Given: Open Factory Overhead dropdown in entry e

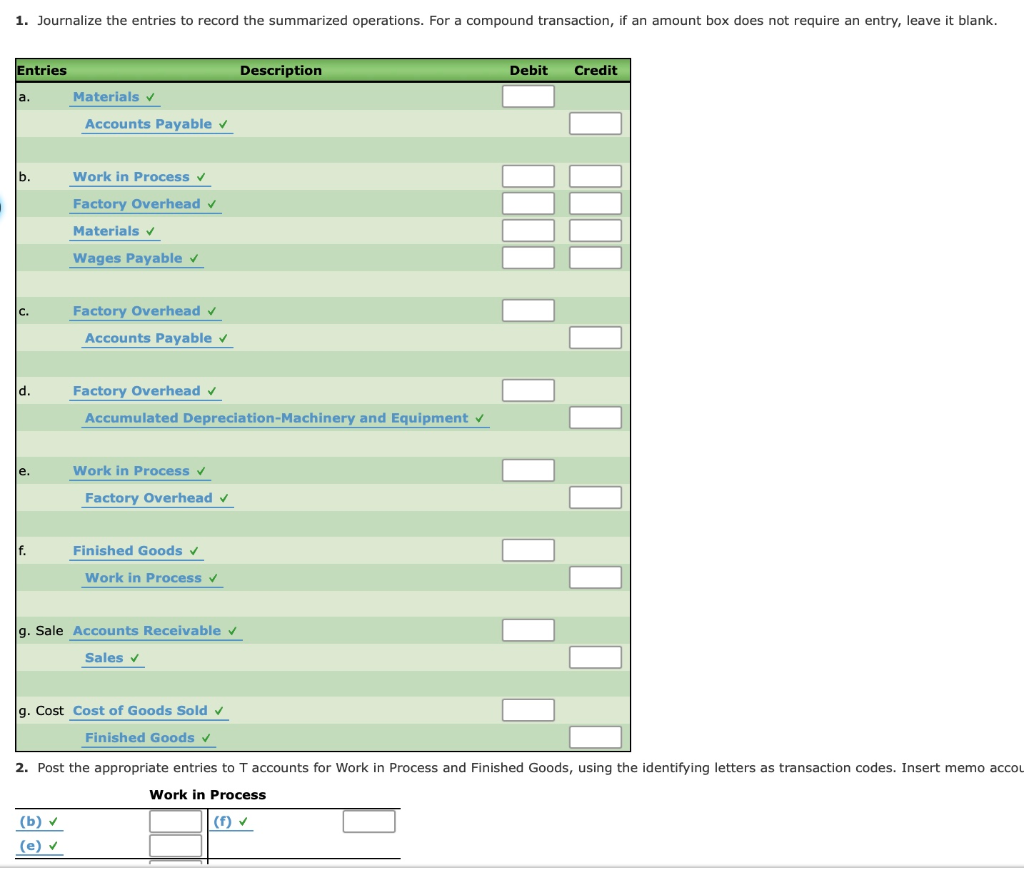Looking at the screenshot, I should click(x=157, y=498).
